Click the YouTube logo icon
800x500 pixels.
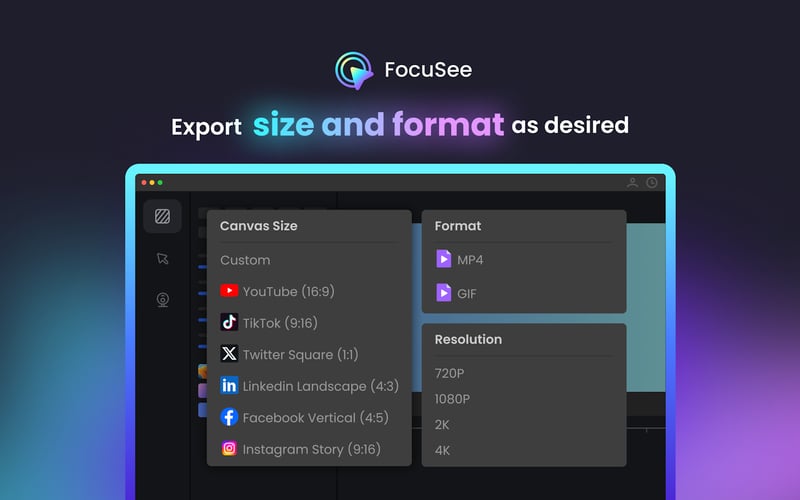pyautogui.click(x=229, y=291)
